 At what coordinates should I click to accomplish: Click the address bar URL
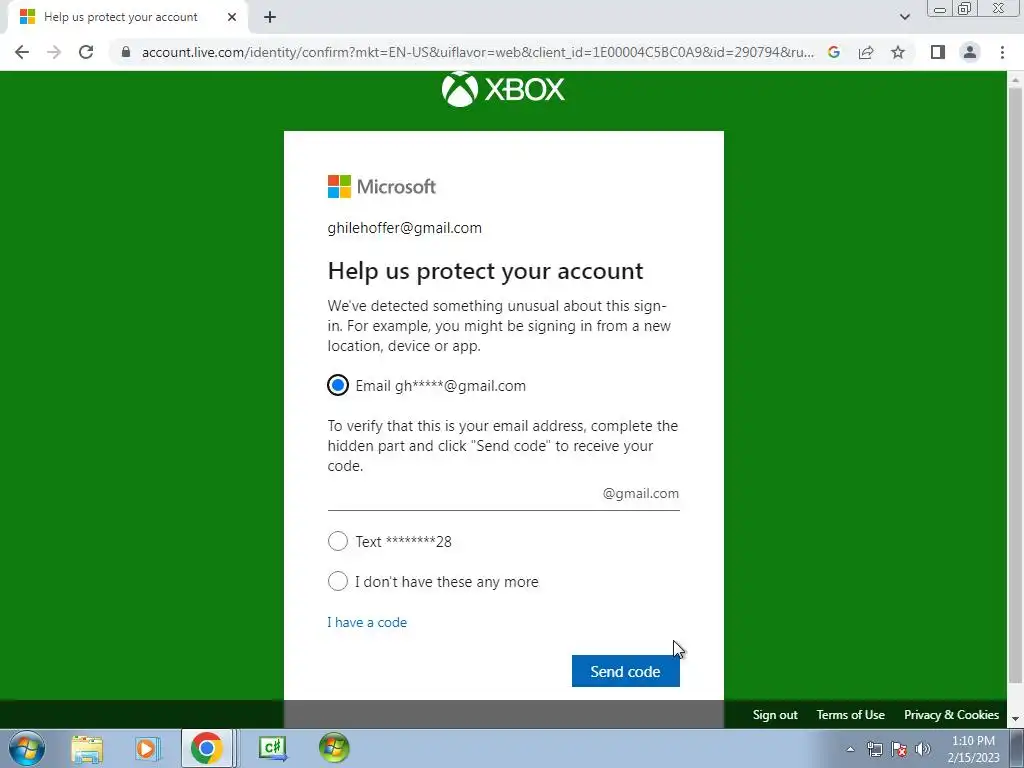[x=477, y=52]
